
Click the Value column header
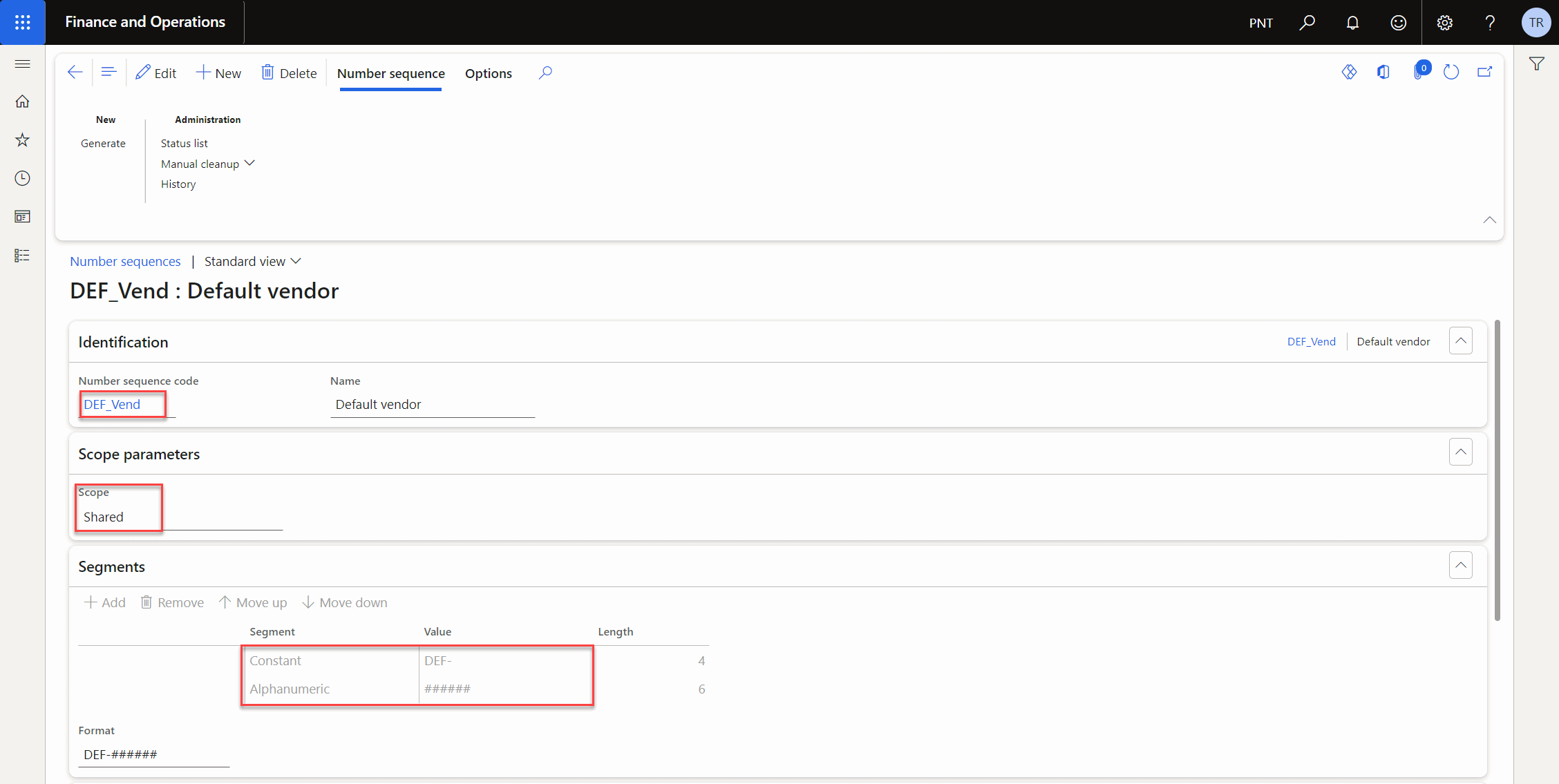(x=437, y=632)
